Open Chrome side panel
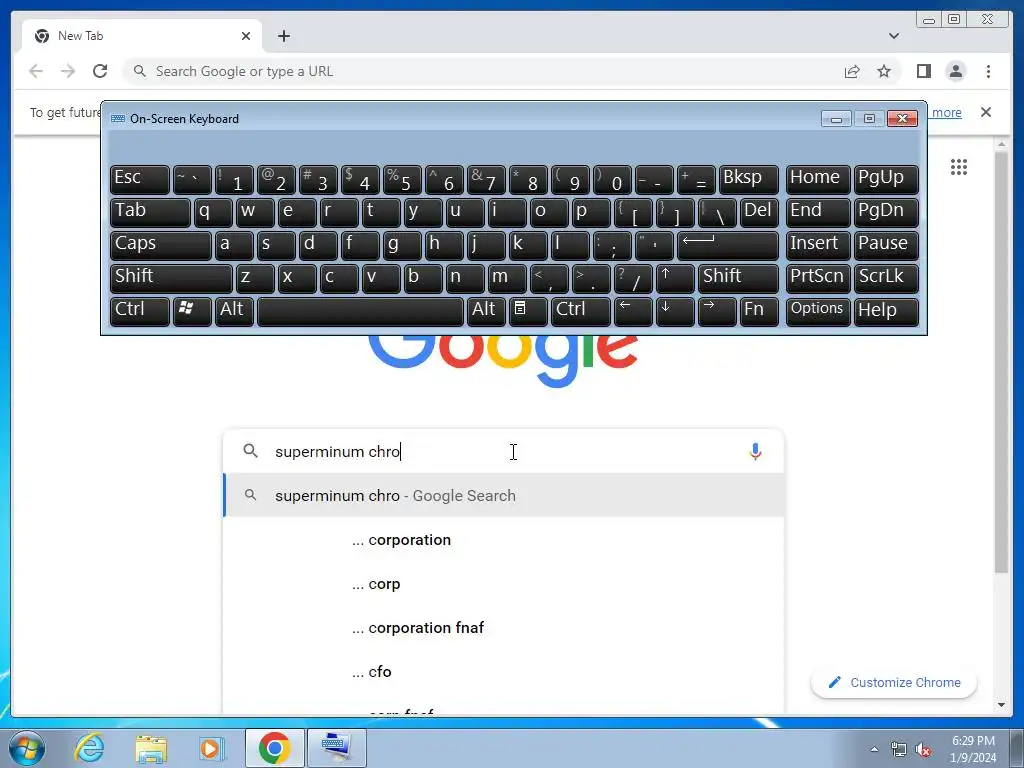1024x768 pixels. tap(923, 71)
